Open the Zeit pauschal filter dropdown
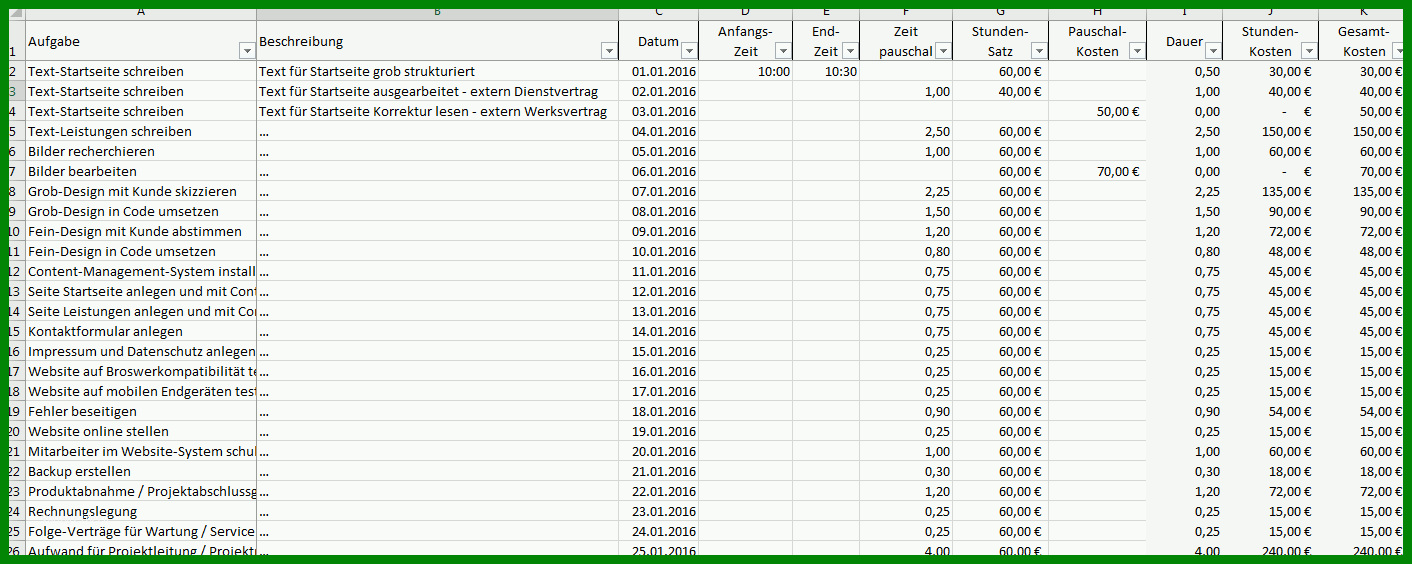Image resolution: width=1412 pixels, height=564 pixels. (943, 51)
